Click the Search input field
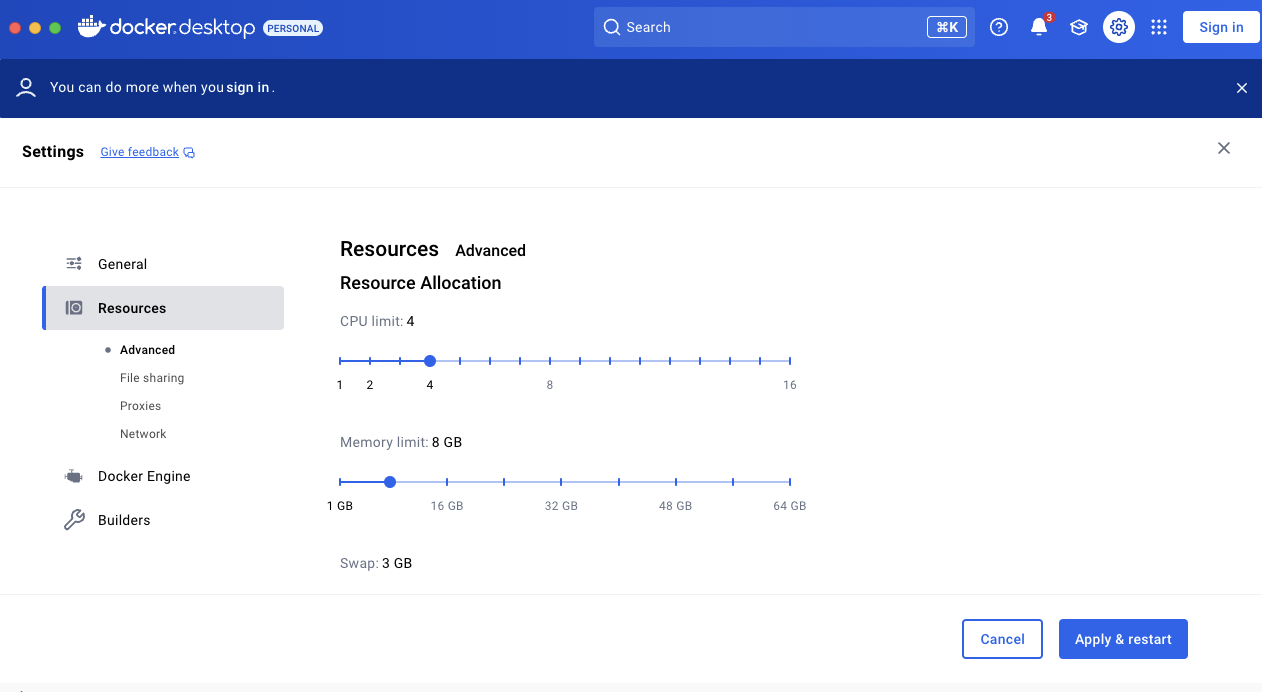The height and width of the screenshot is (692, 1262). point(770,28)
